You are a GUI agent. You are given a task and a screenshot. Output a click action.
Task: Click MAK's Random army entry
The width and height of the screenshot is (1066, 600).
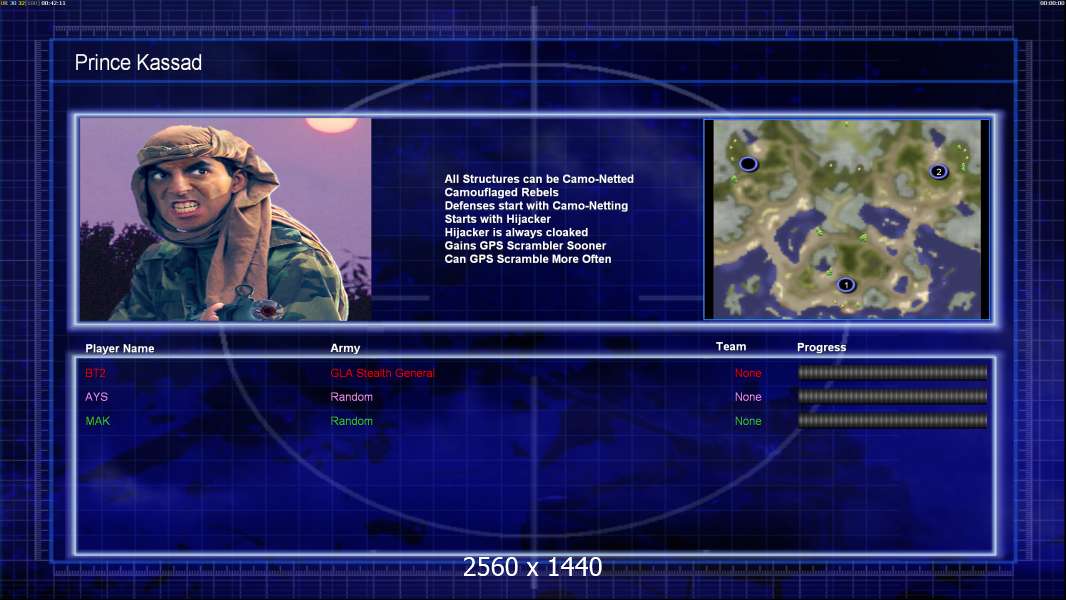(x=351, y=421)
